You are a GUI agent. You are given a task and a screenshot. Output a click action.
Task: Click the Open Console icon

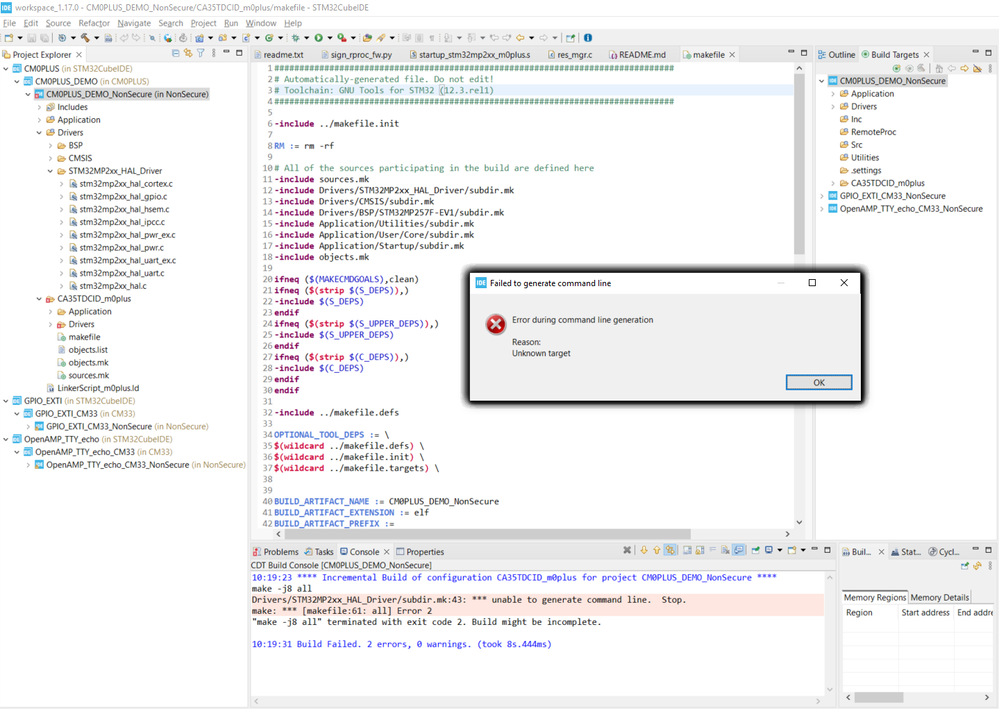coord(792,550)
